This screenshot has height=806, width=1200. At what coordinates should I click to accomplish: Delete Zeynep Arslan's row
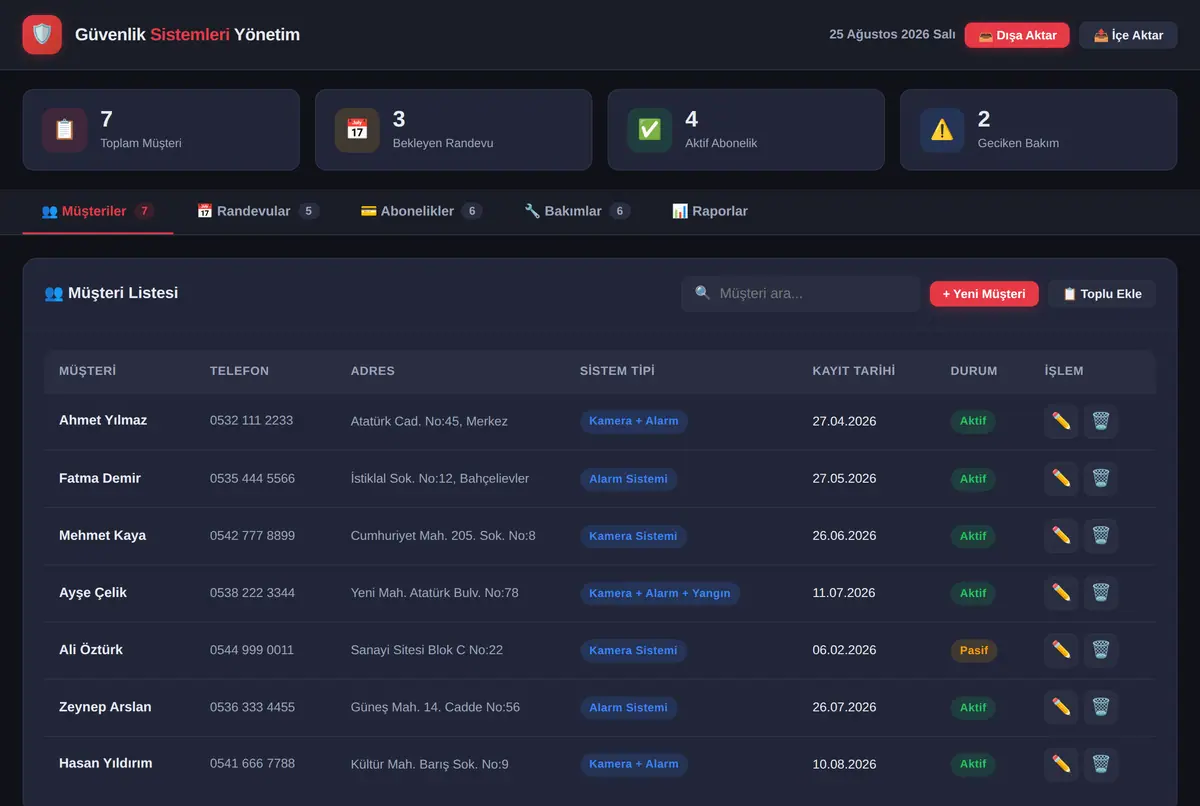pos(1101,707)
